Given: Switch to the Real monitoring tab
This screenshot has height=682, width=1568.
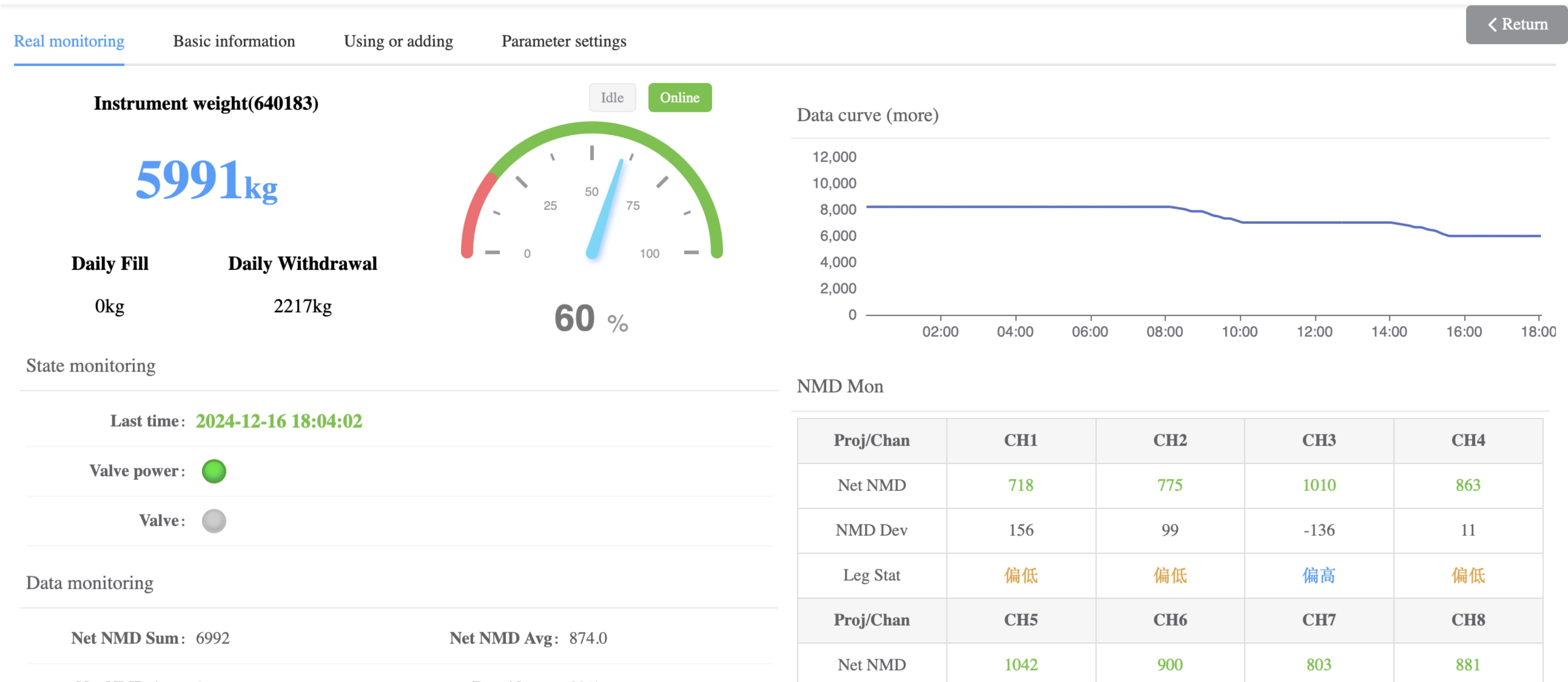Looking at the screenshot, I should (x=69, y=41).
